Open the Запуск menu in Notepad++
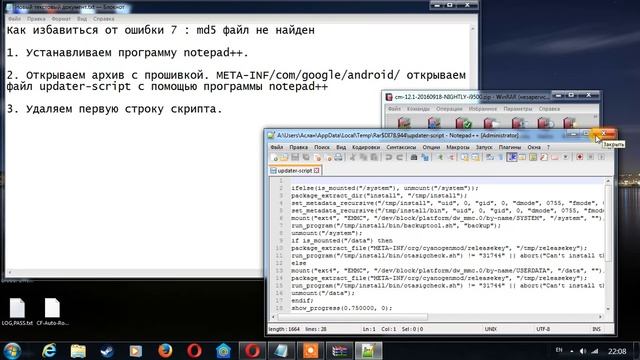The height and width of the screenshot is (360, 640). [484, 147]
